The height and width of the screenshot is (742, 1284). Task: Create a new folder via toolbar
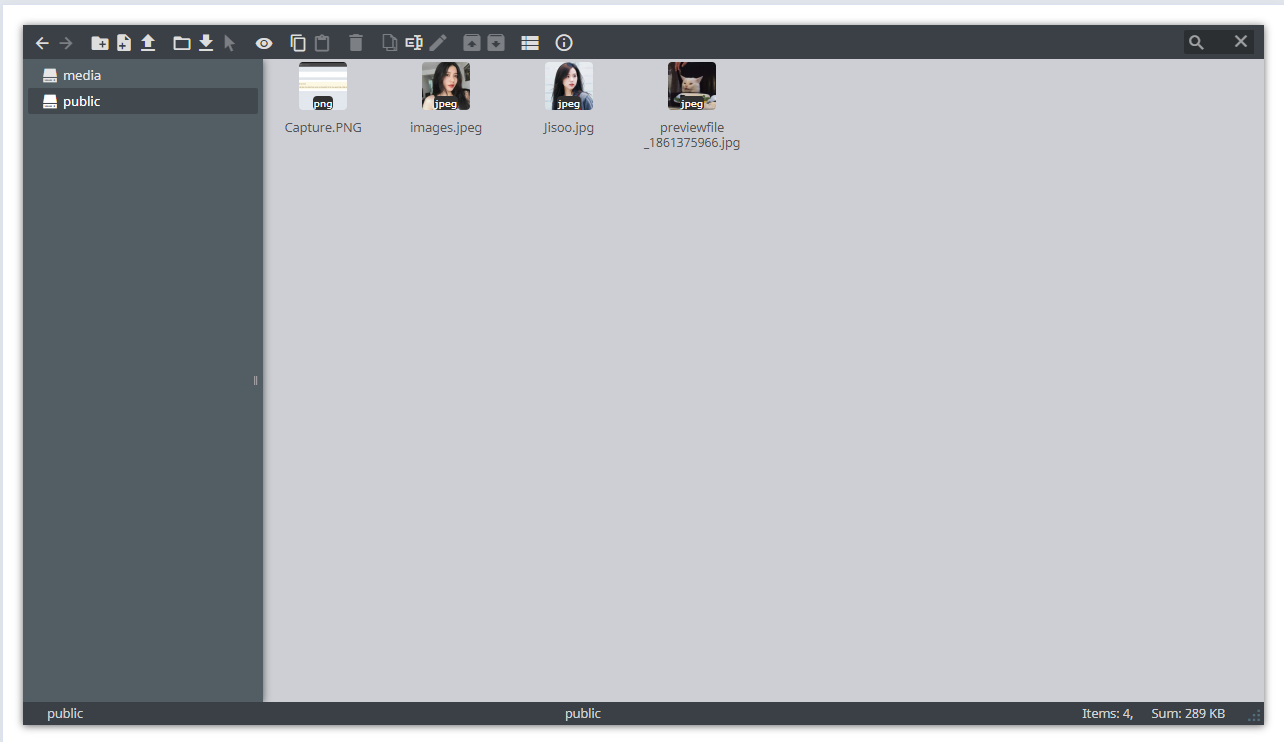[100, 43]
